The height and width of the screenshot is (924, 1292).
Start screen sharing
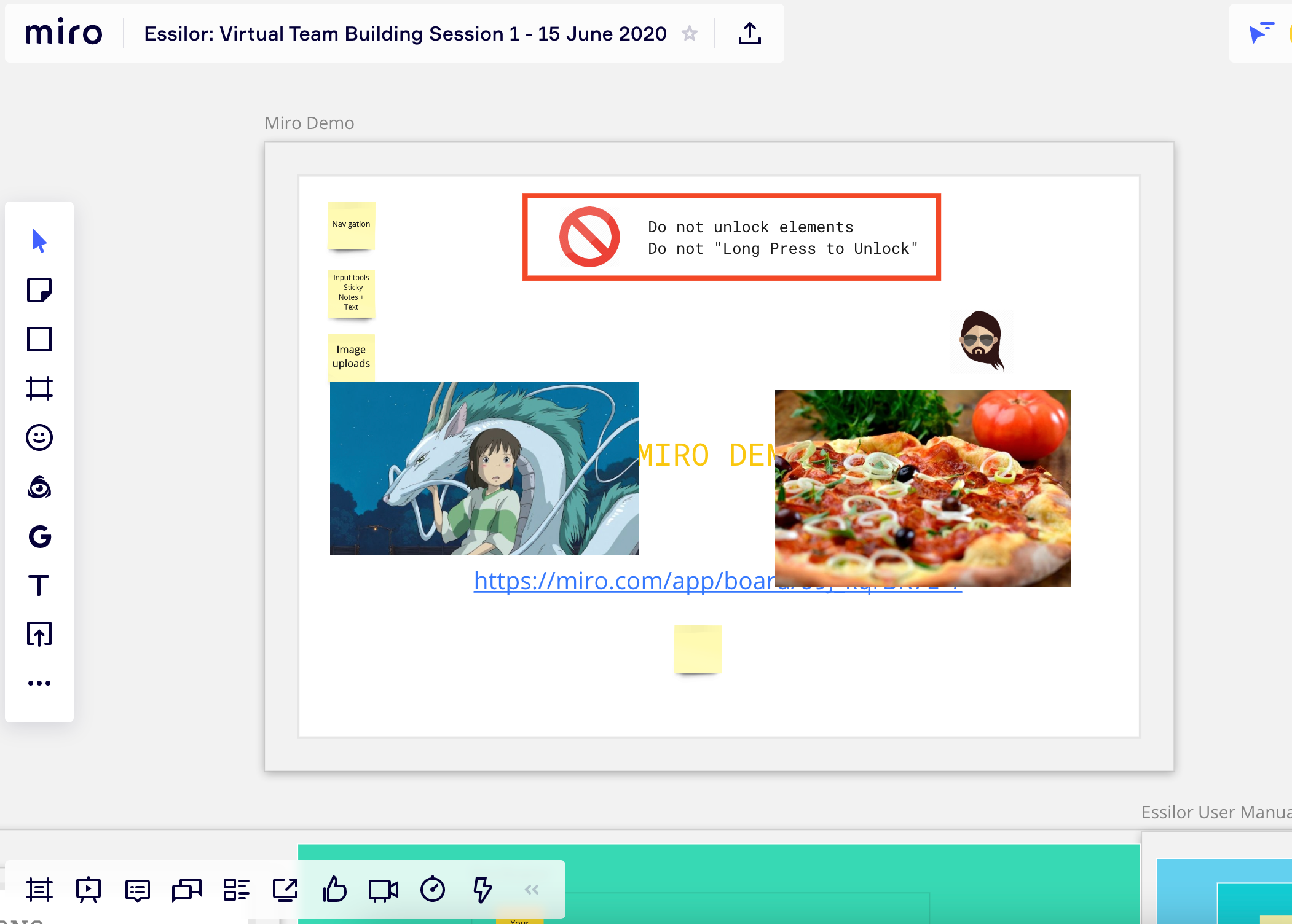pos(285,890)
